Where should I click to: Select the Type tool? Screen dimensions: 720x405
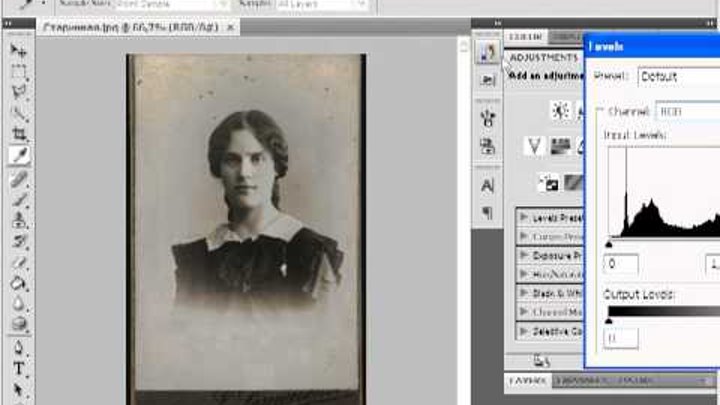18,367
